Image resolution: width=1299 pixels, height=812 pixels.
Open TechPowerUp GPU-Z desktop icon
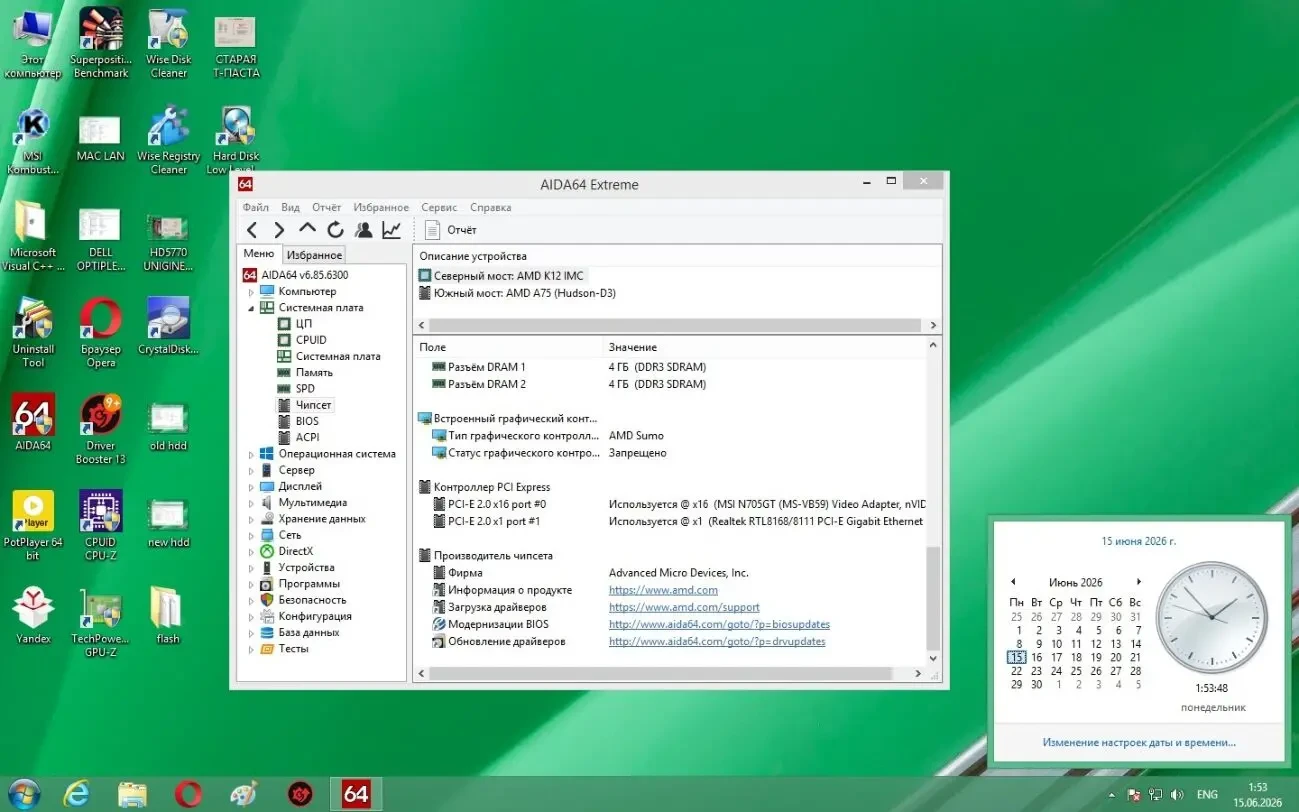click(x=101, y=623)
